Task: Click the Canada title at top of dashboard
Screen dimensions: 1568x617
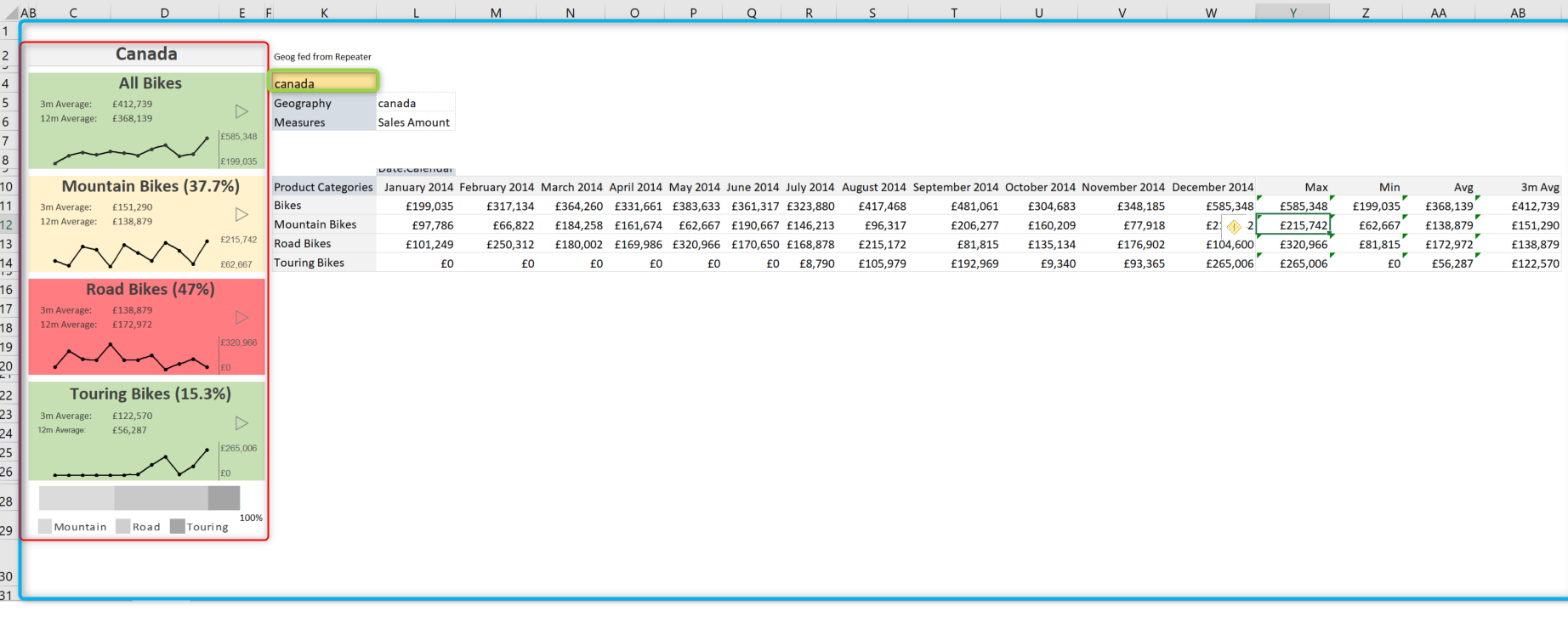Action: pos(146,54)
